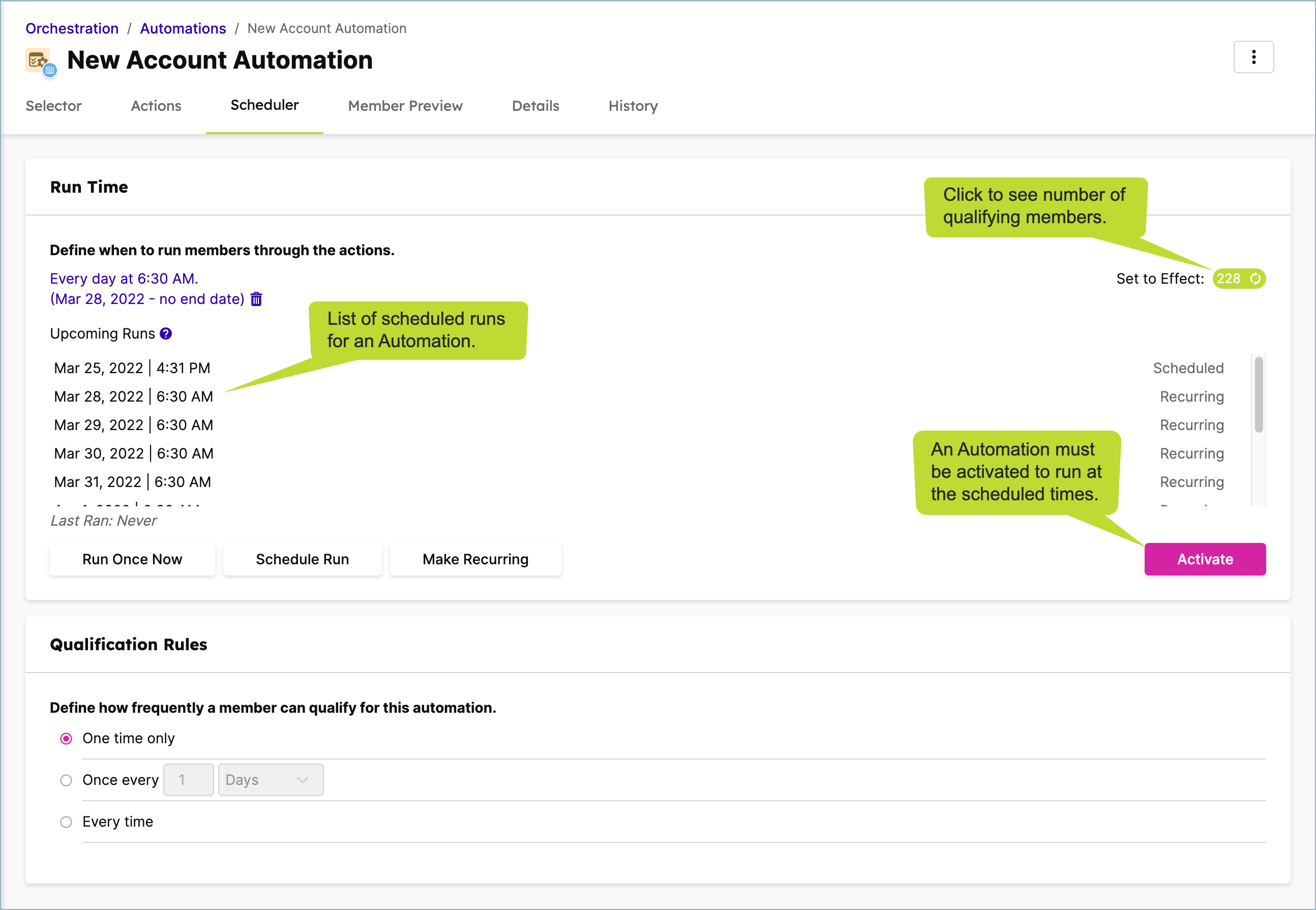Open the Actions tab
This screenshot has width=1316, height=910.
(x=156, y=106)
